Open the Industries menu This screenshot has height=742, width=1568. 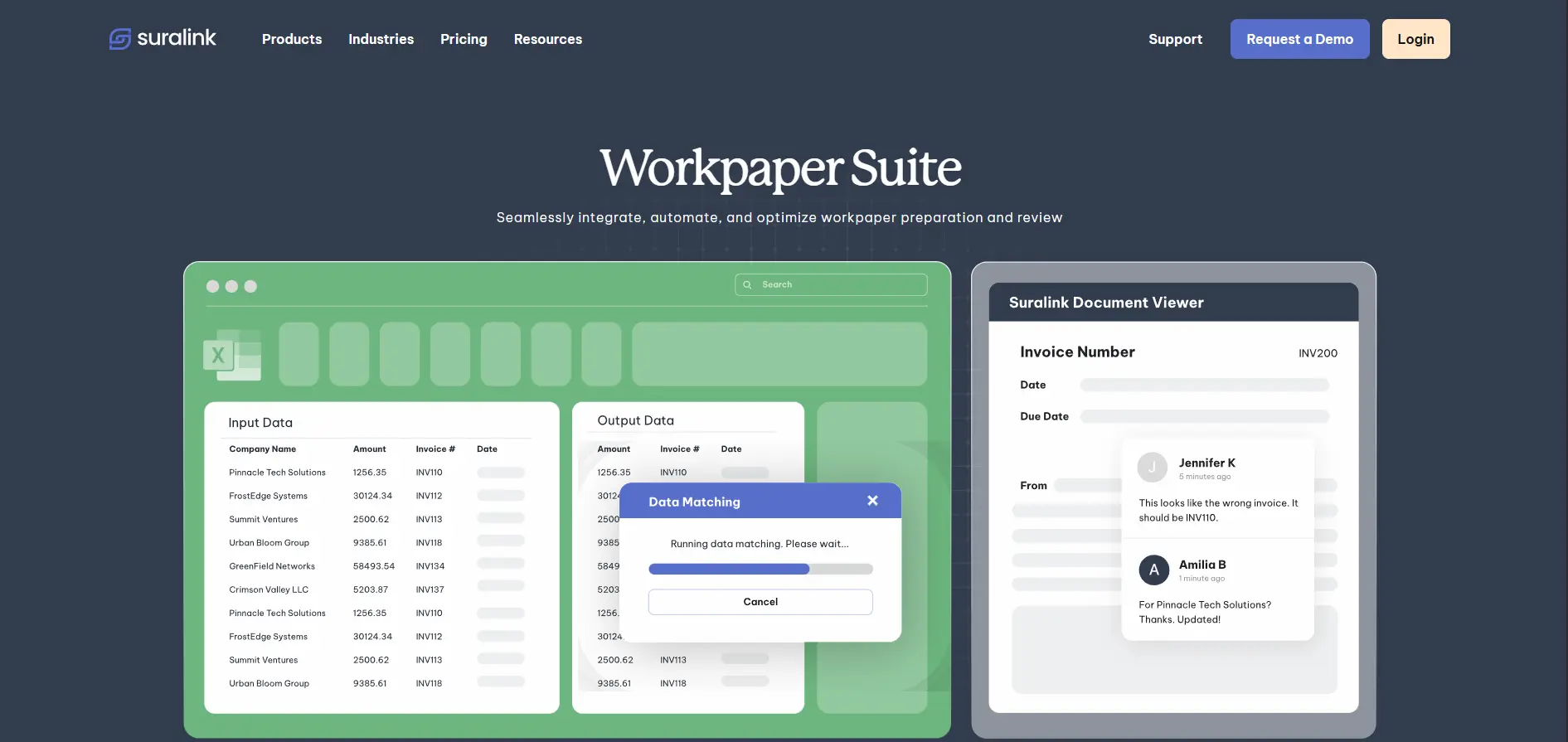tap(381, 39)
